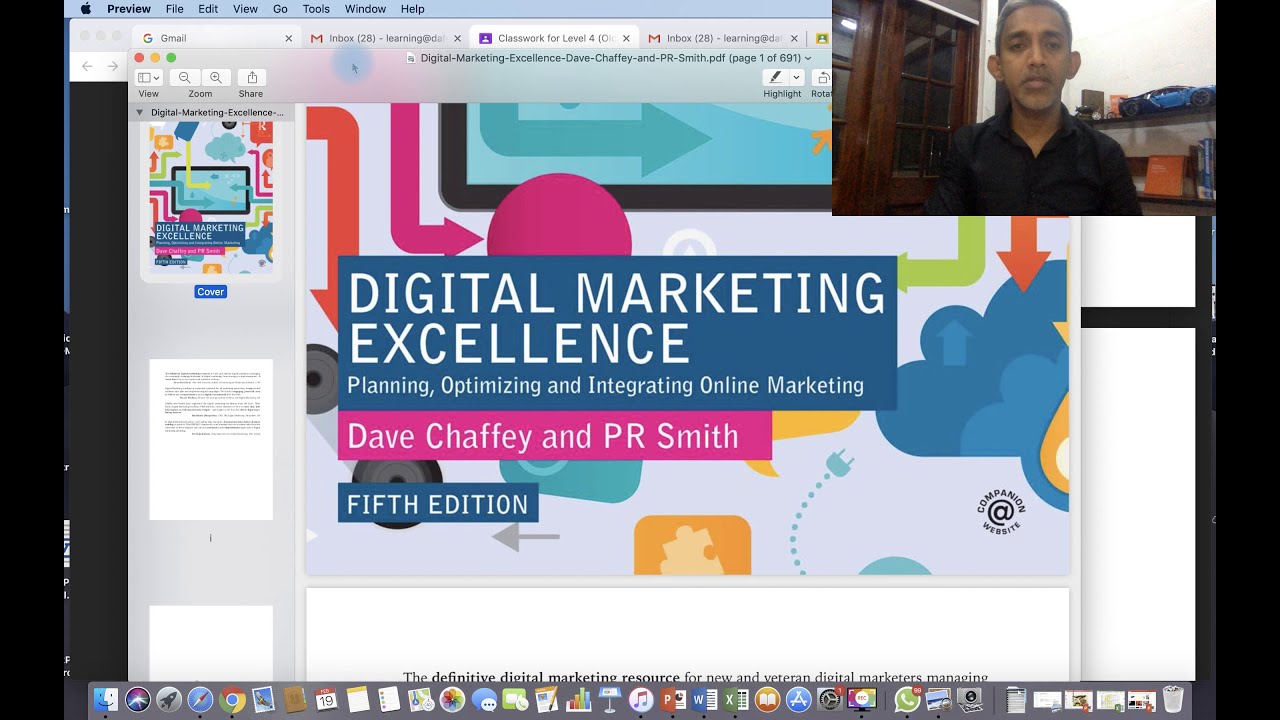The height and width of the screenshot is (720, 1280).
Task: Open Microsoft Word icon in Dock
Action: click(x=704, y=699)
